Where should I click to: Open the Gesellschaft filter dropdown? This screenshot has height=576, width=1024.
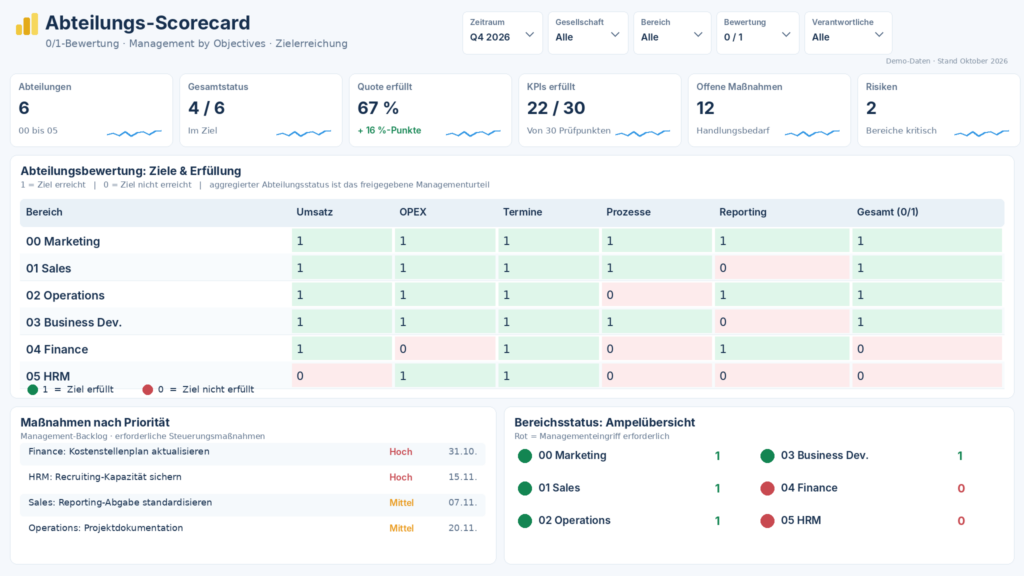click(588, 32)
